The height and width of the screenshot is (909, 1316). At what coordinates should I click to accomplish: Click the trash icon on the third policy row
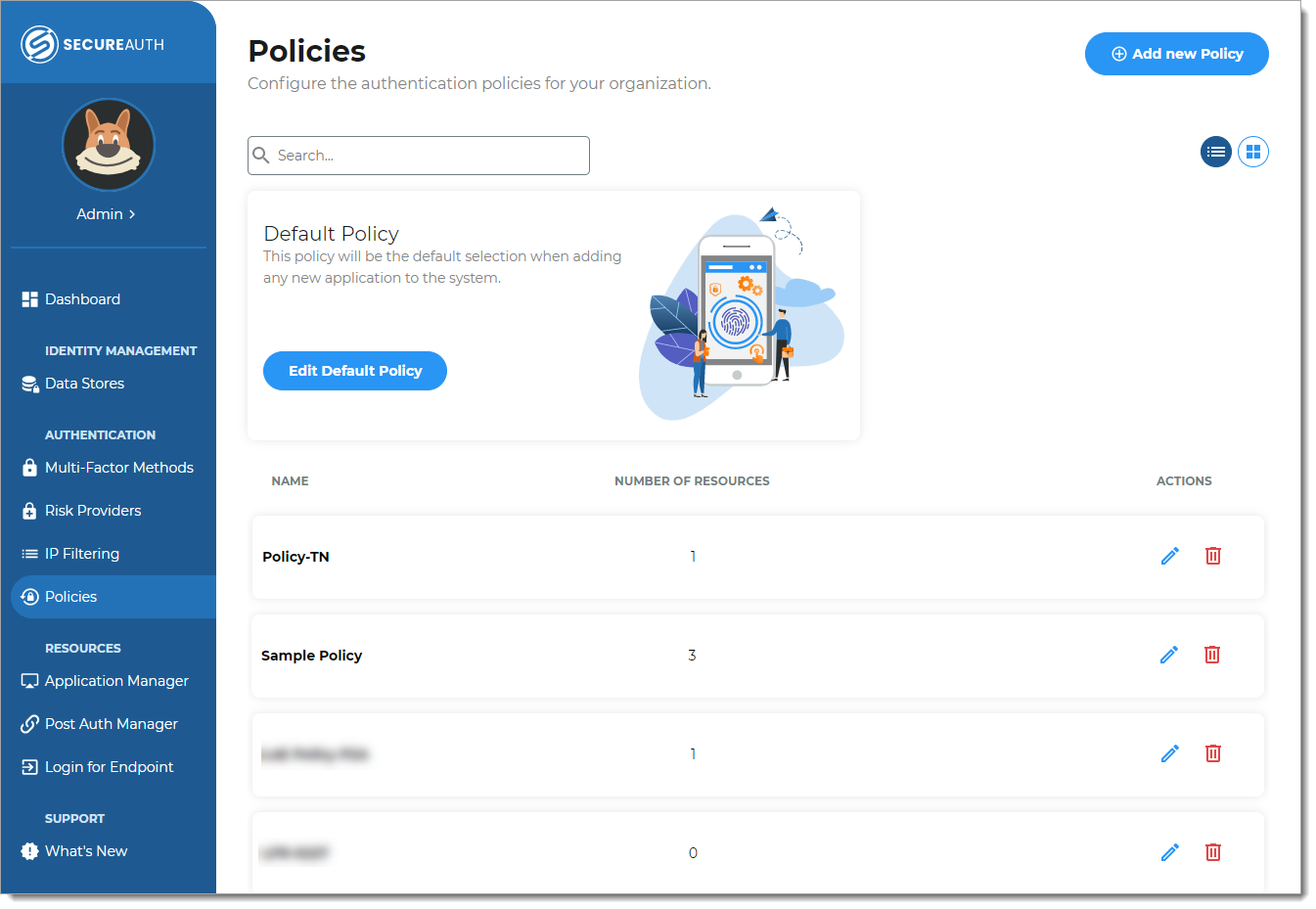(x=1212, y=753)
